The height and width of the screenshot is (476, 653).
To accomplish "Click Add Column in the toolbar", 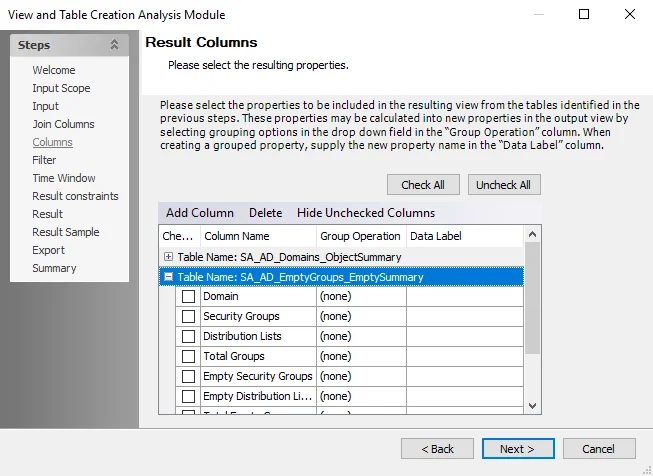I will [200, 213].
